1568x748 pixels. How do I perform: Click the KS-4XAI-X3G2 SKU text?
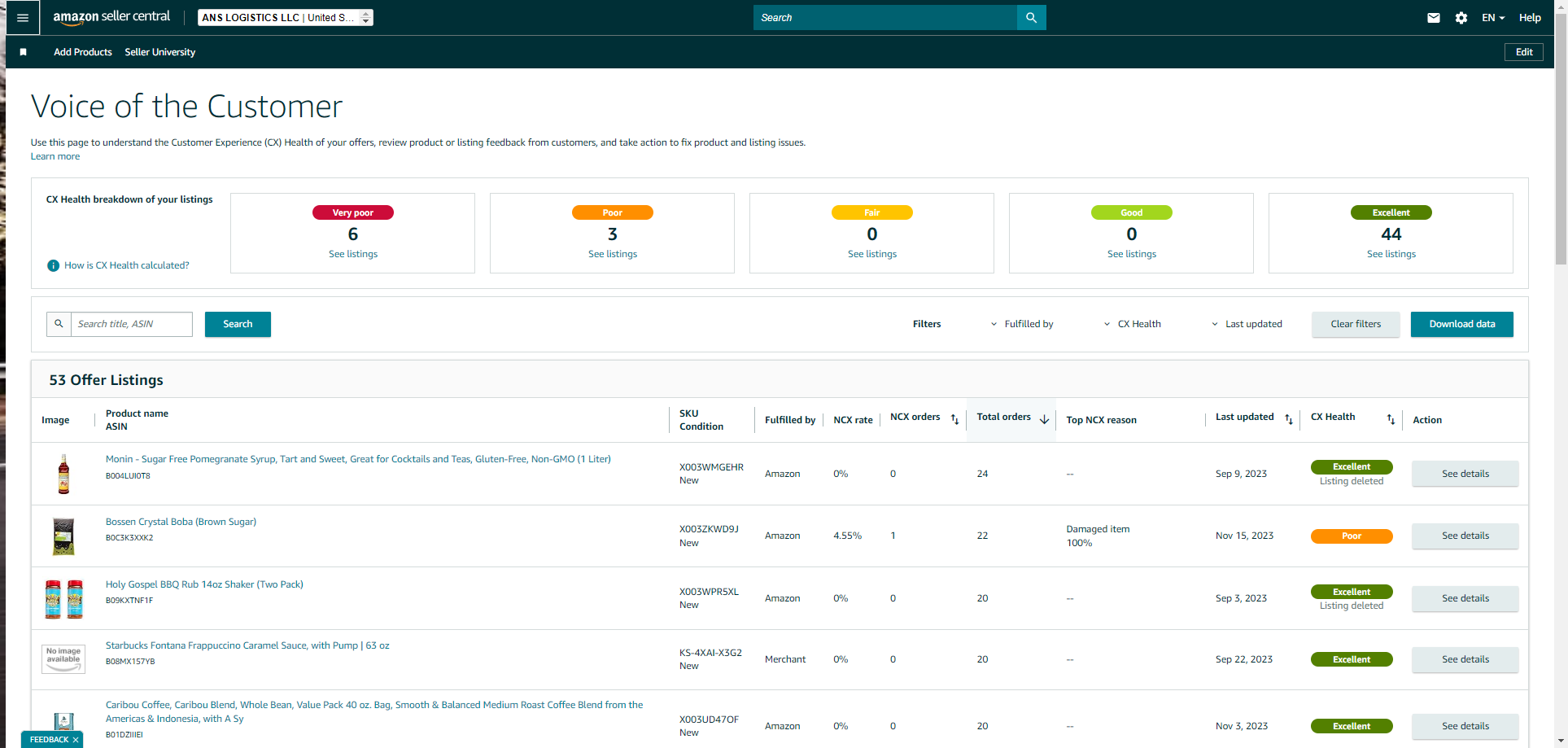pyautogui.click(x=710, y=653)
